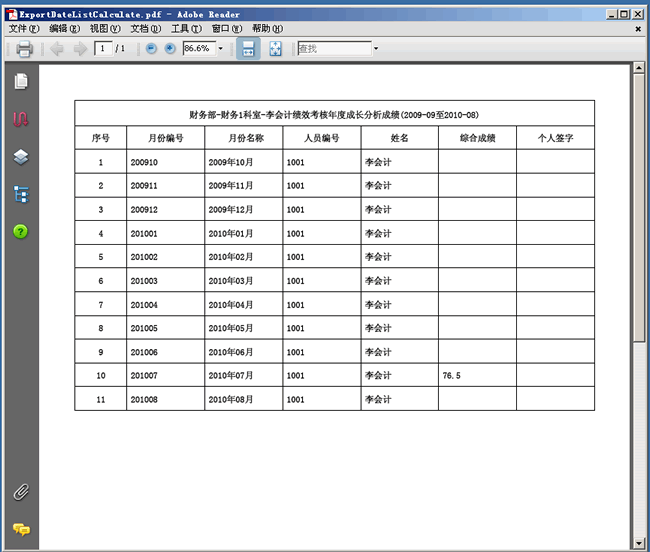This screenshot has height=552, width=650.
Task: Open the 窗口(W) menu
Action: (x=227, y=29)
